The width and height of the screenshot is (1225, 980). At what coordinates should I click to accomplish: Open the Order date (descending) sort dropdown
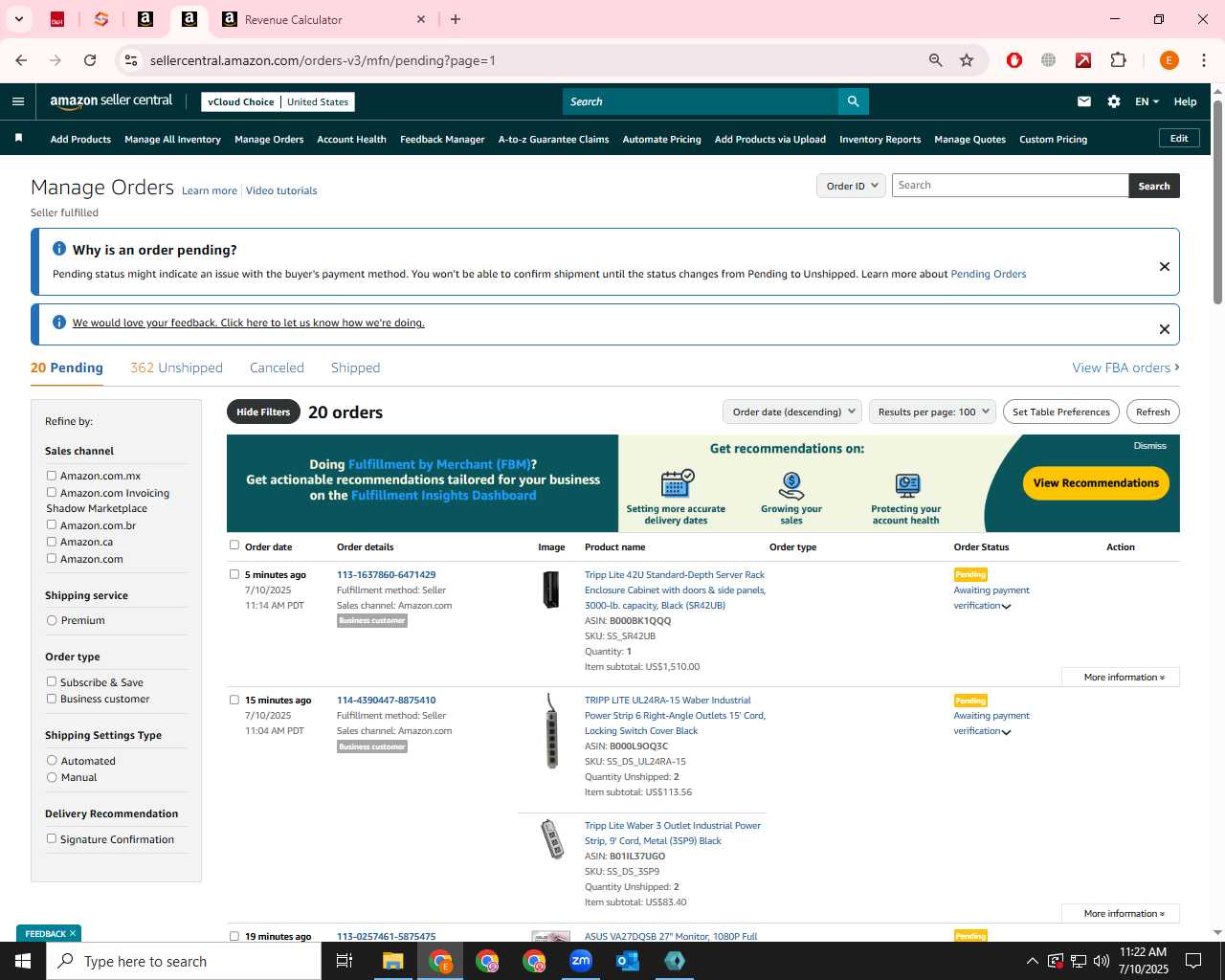[792, 412]
